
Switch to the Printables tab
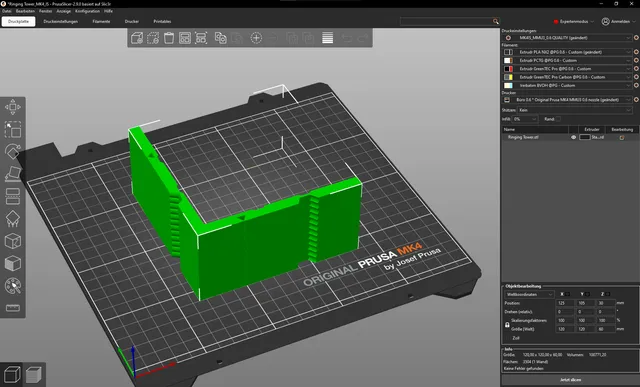pos(162,21)
